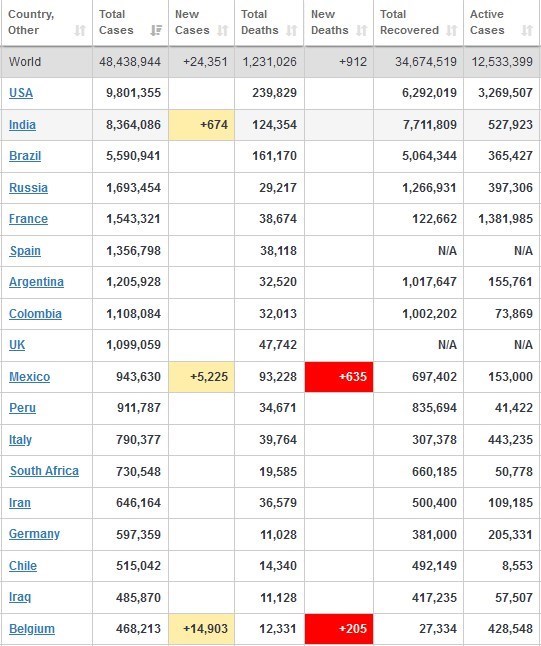Click Total Deaths sort arrows
The height and width of the screenshot is (646, 541).
click(x=292, y=30)
